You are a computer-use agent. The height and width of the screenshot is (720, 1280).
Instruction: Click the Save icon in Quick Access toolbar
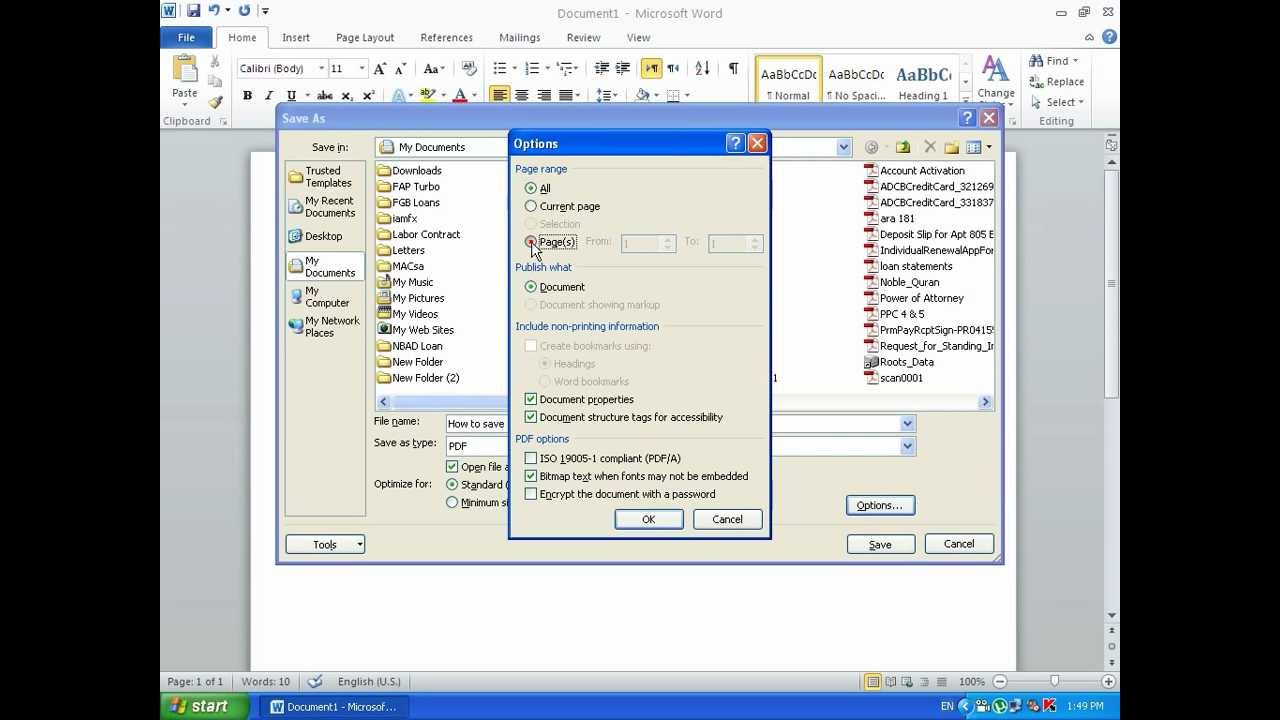(x=193, y=11)
